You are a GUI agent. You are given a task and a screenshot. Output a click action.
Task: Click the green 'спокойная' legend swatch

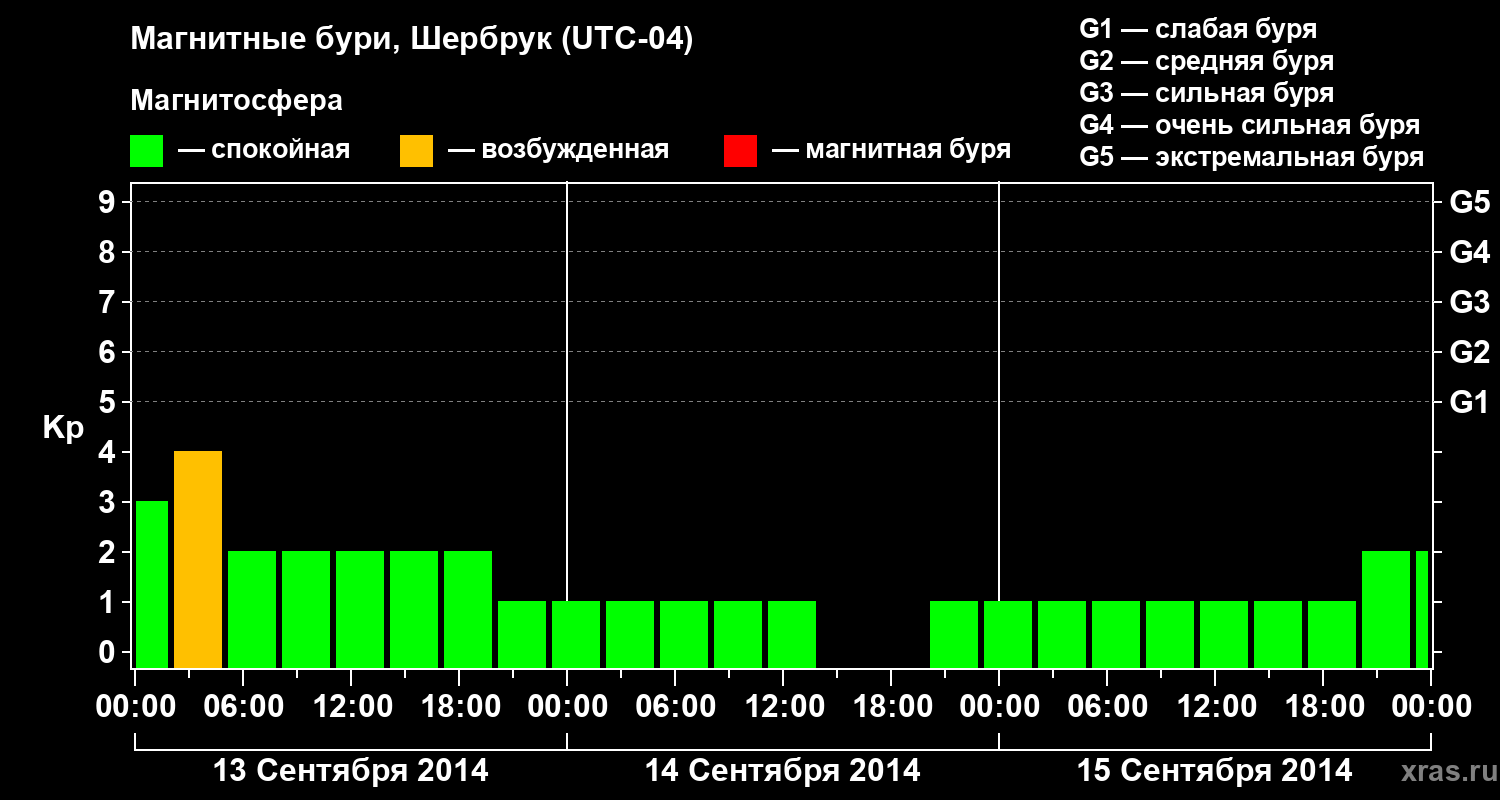pyautogui.click(x=147, y=151)
